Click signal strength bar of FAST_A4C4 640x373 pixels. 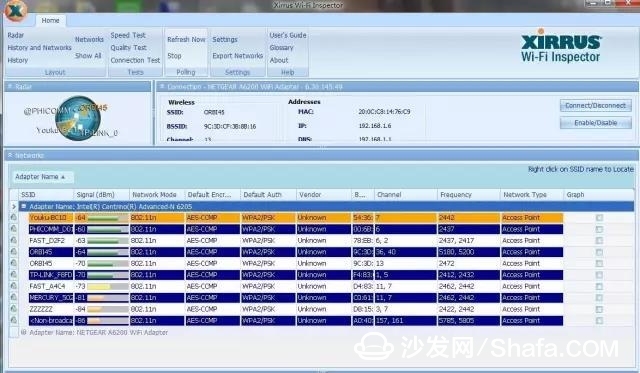click(x=108, y=286)
